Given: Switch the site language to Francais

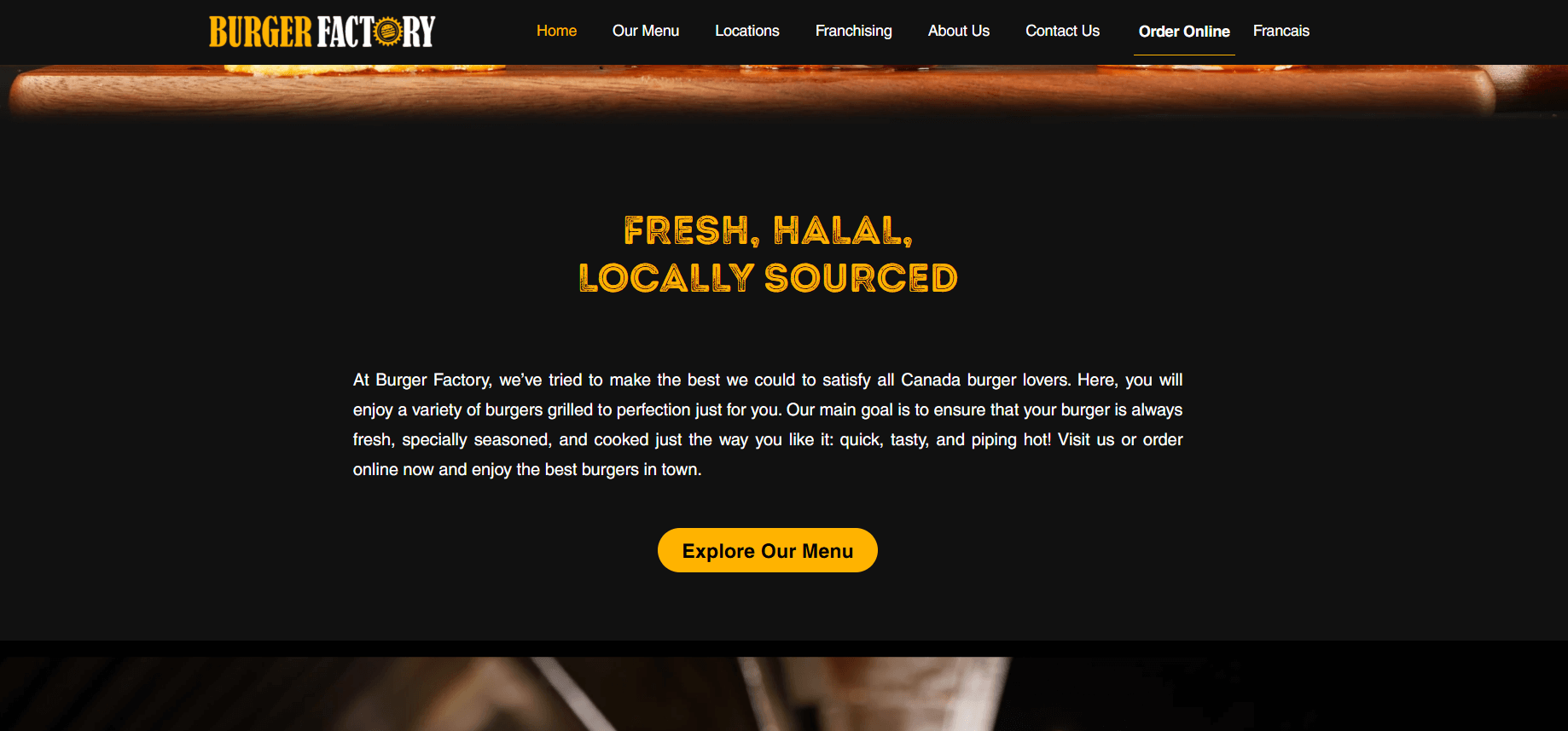Looking at the screenshot, I should coord(1281,31).
